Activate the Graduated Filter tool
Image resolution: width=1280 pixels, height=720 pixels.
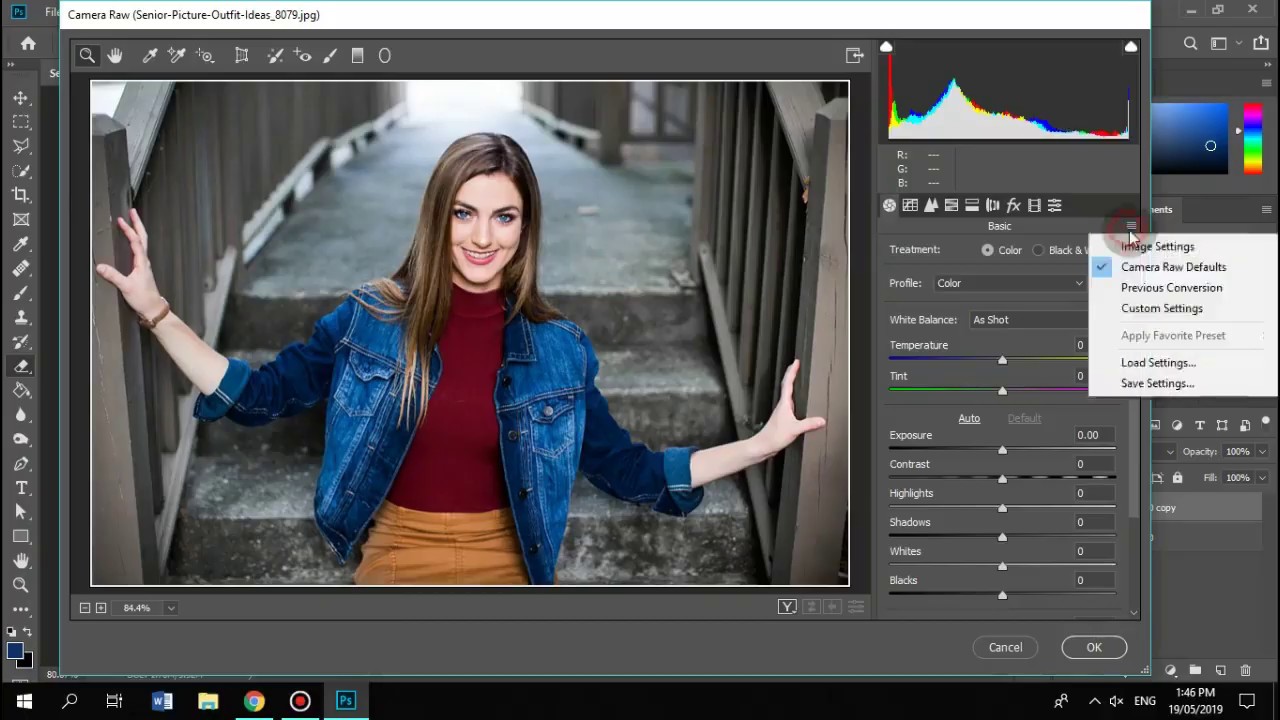coord(357,56)
